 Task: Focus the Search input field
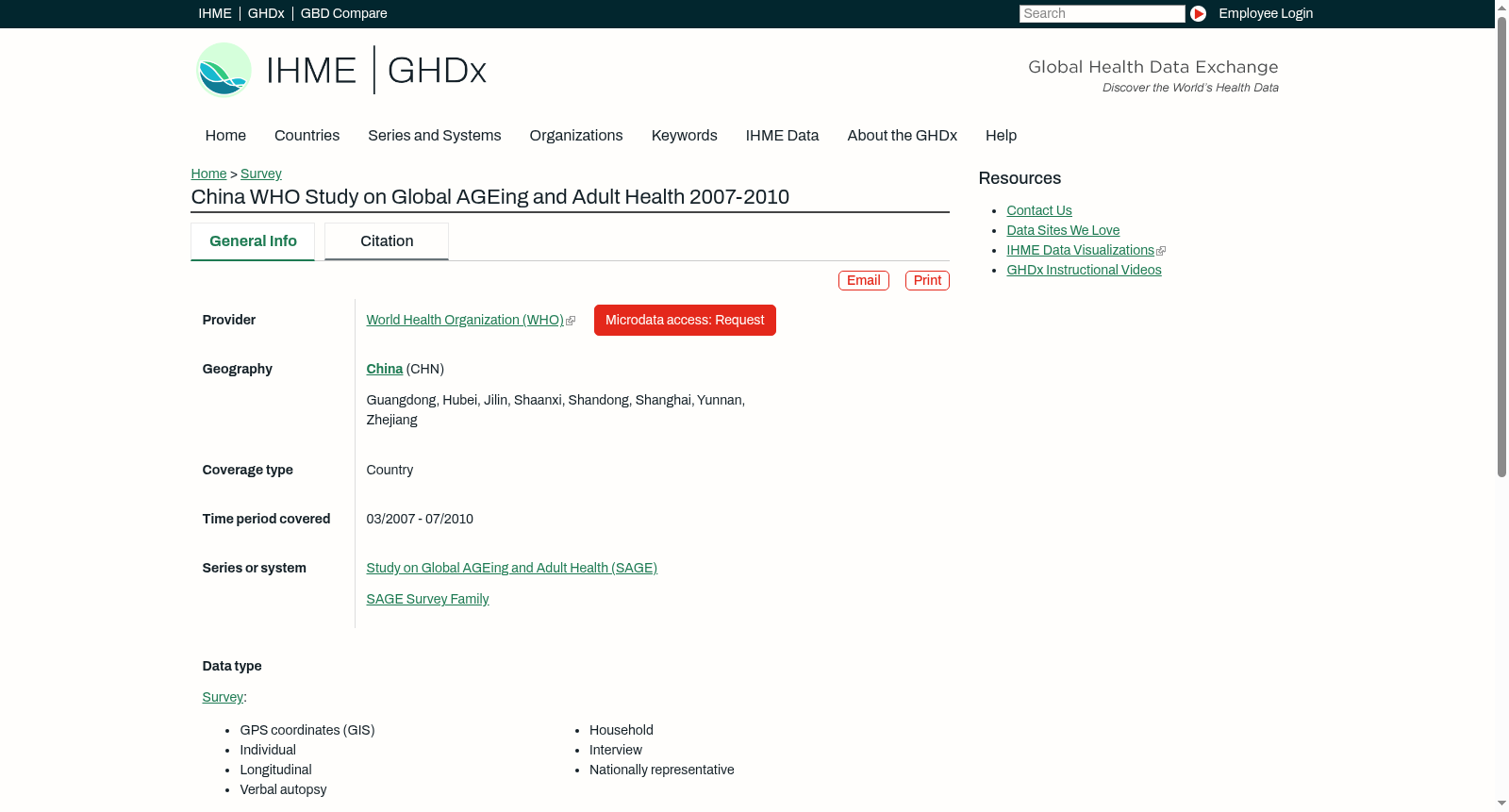pos(1102,13)
